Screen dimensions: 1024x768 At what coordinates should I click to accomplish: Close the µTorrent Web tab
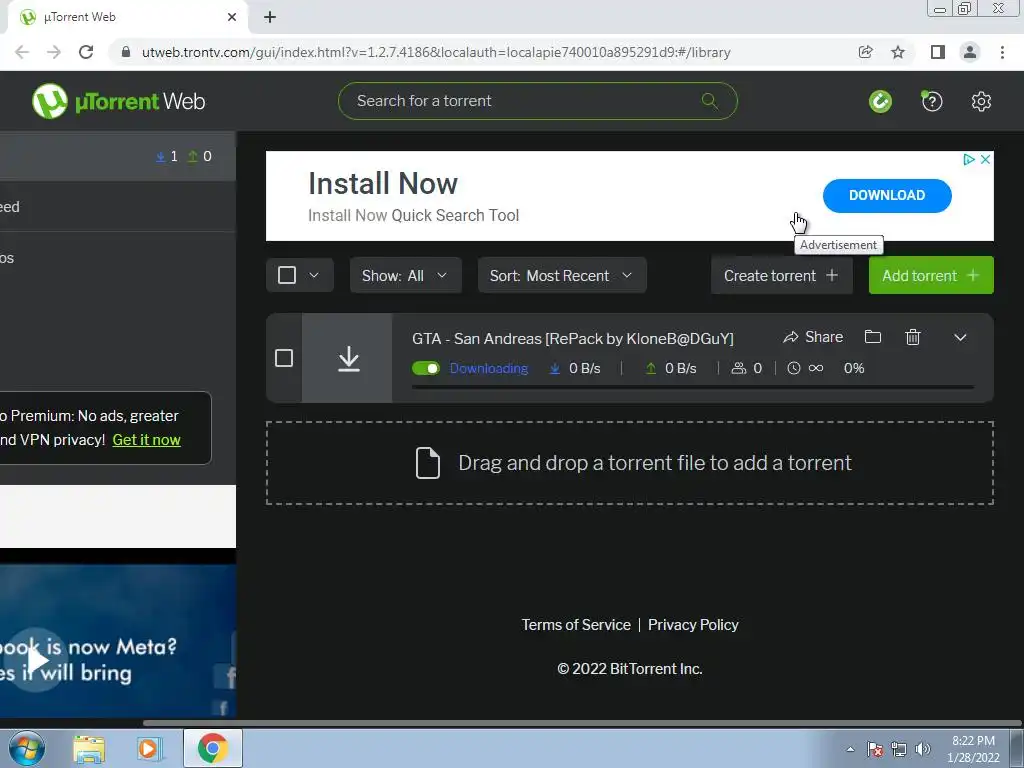coord(232,17)
